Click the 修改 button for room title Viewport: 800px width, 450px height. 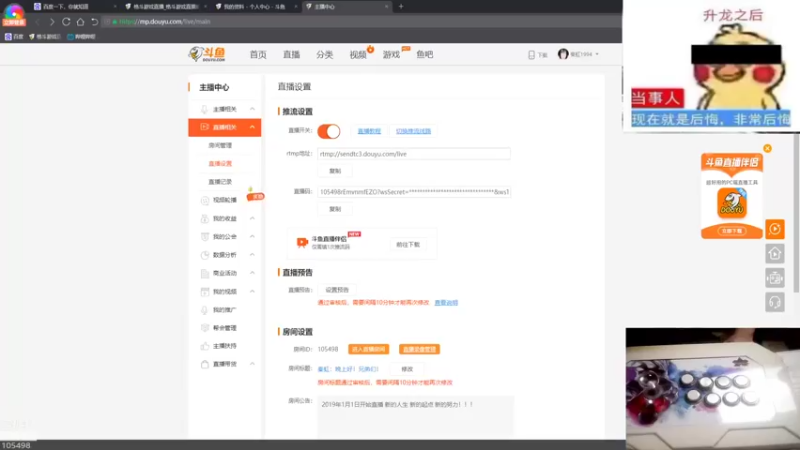pyautogui.click(x=407, y=369)
